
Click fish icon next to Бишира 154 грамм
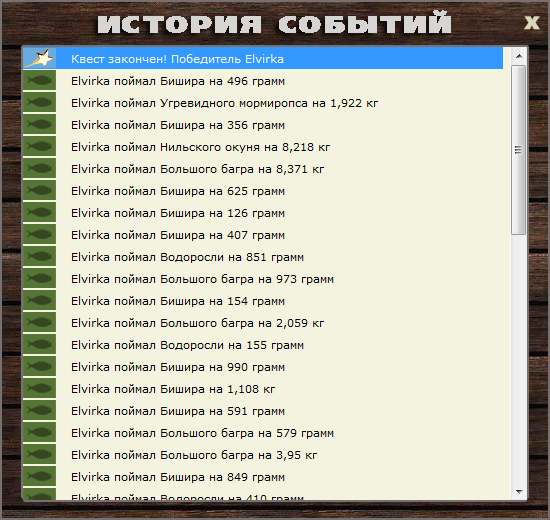pos(39,300)
